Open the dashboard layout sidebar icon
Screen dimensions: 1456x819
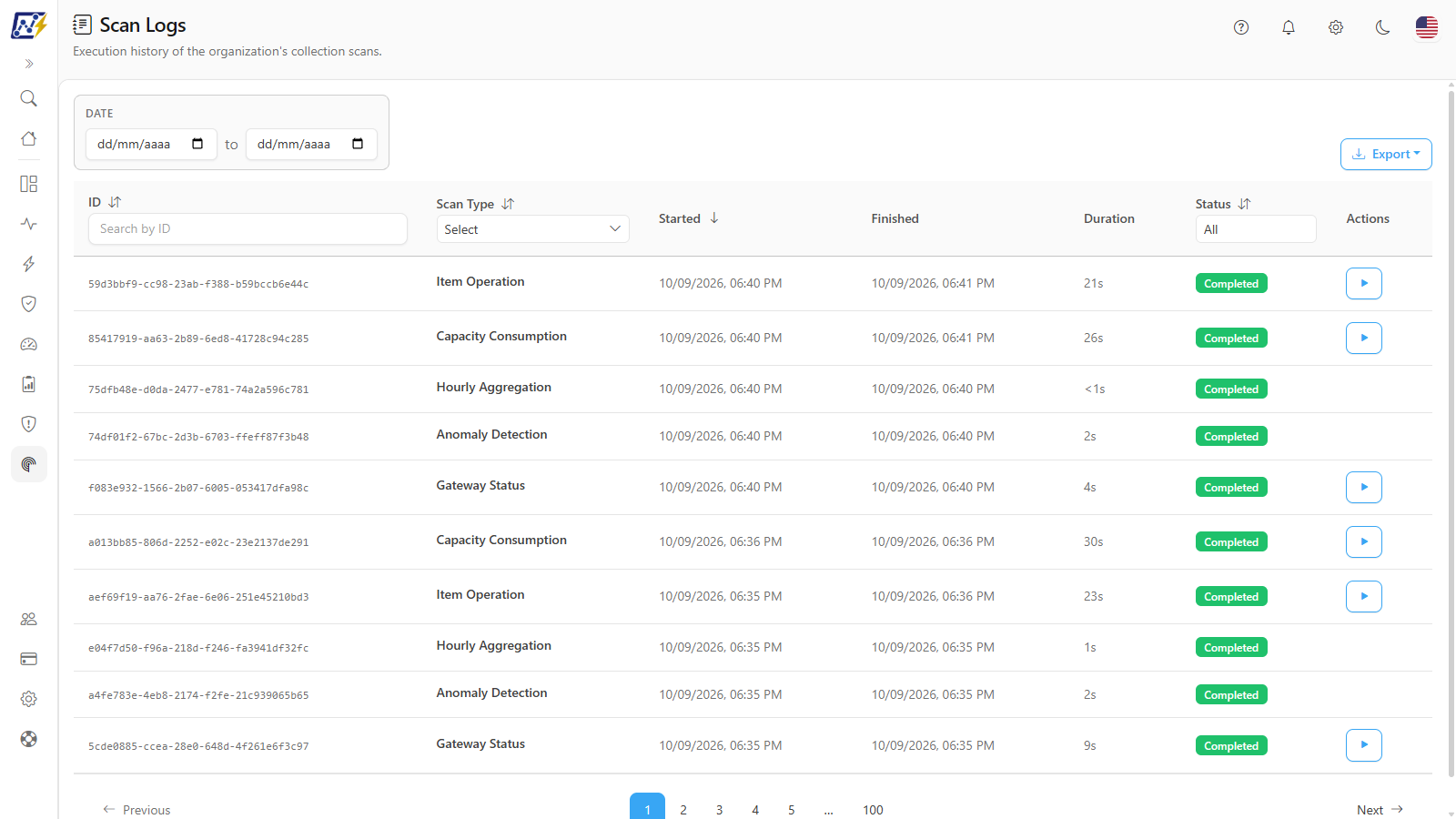(x=29, y=184)
